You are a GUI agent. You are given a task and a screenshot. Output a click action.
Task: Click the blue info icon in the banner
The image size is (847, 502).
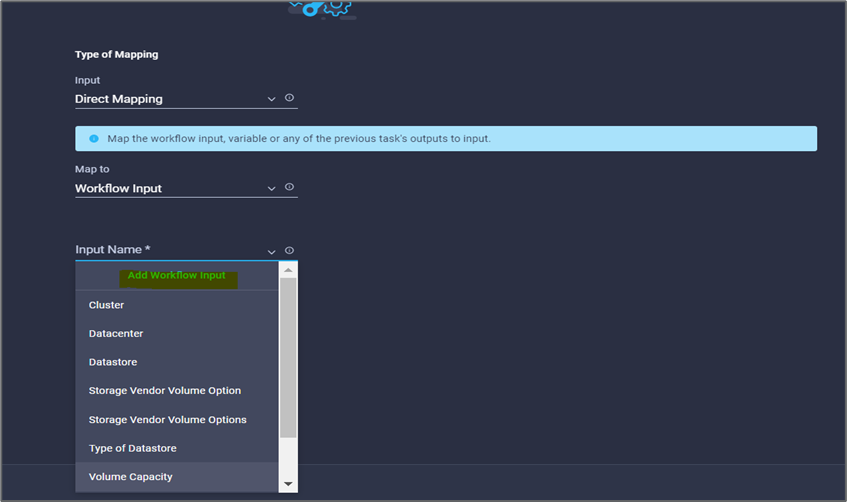click(x=94, y=139)
